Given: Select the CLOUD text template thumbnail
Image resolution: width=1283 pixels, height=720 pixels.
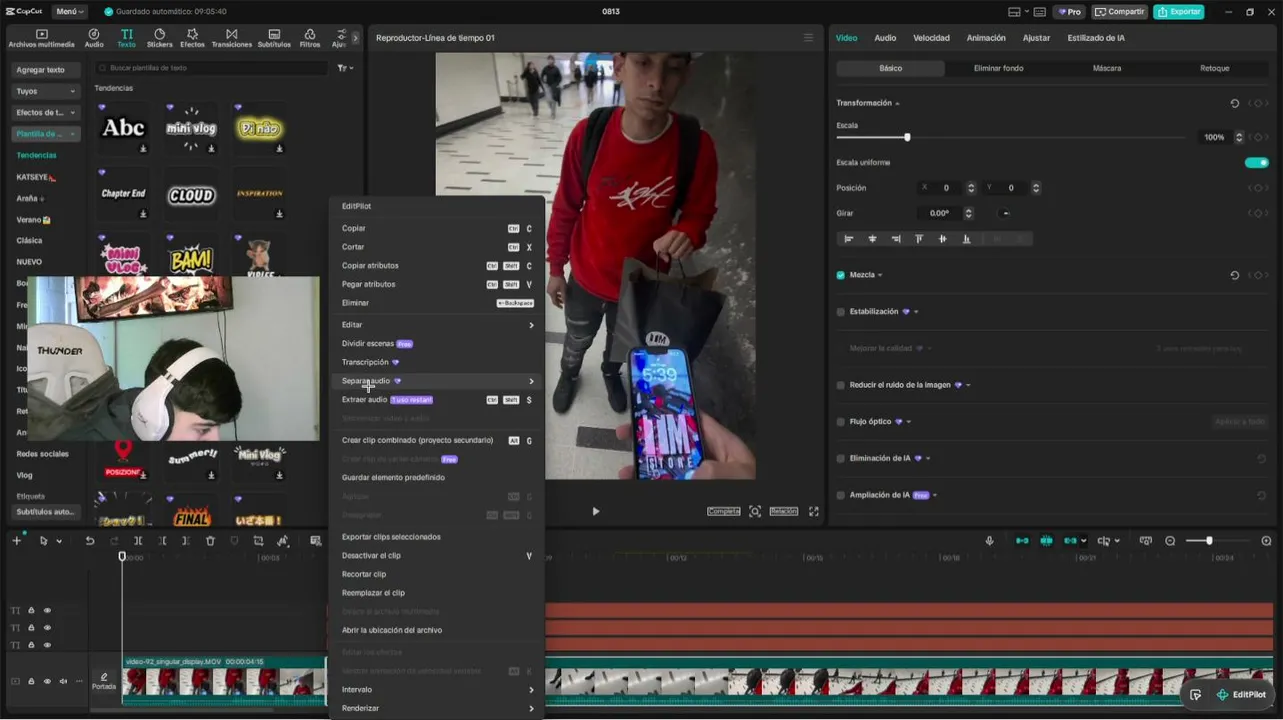Looking at the screenshot, I should click(191, 196).
